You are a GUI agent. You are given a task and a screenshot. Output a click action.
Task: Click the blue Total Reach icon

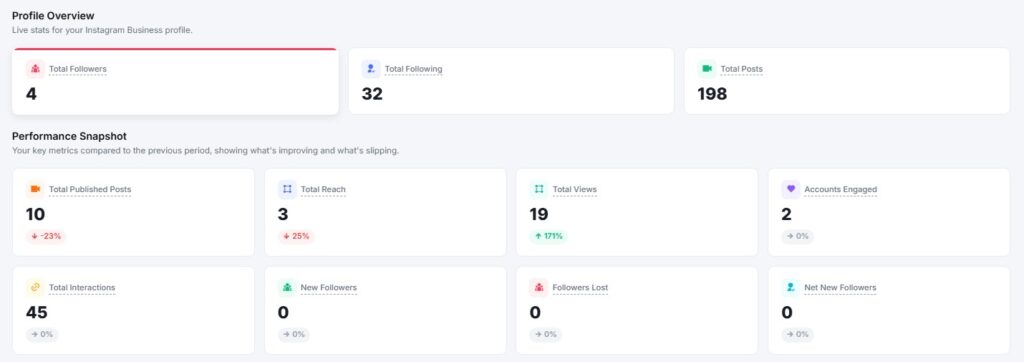[x=287, y=189]
